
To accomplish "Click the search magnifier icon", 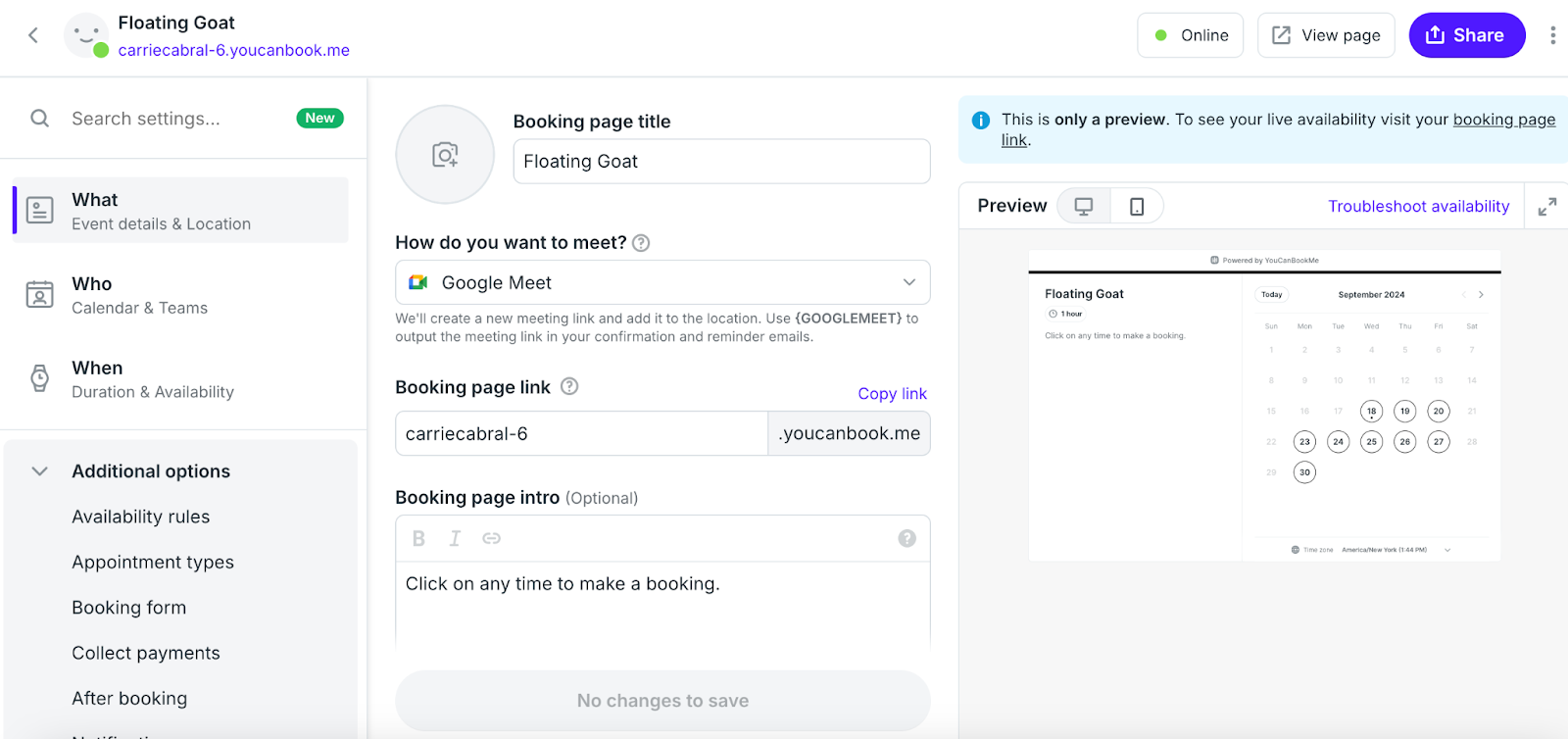I will point(40,119).
